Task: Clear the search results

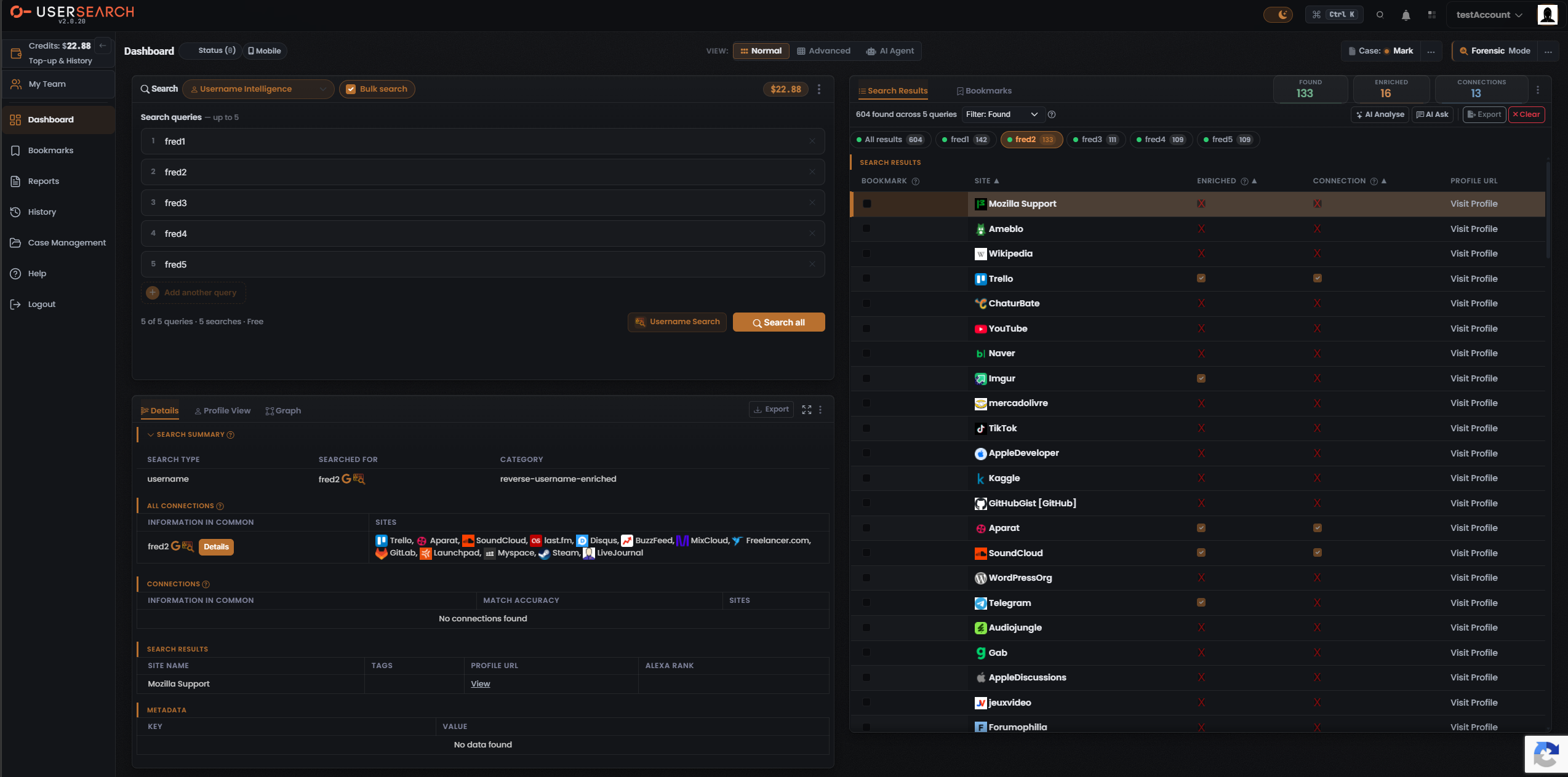Action: point(1526,114)
